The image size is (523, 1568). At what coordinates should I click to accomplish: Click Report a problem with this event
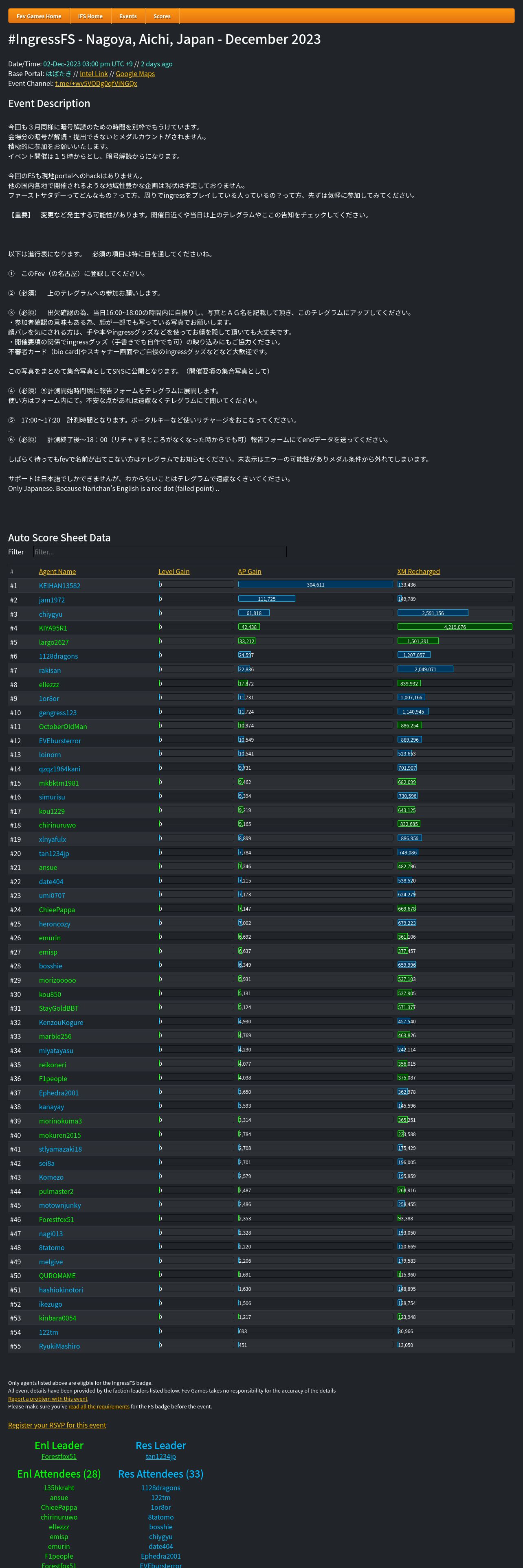coord(48,1398)
